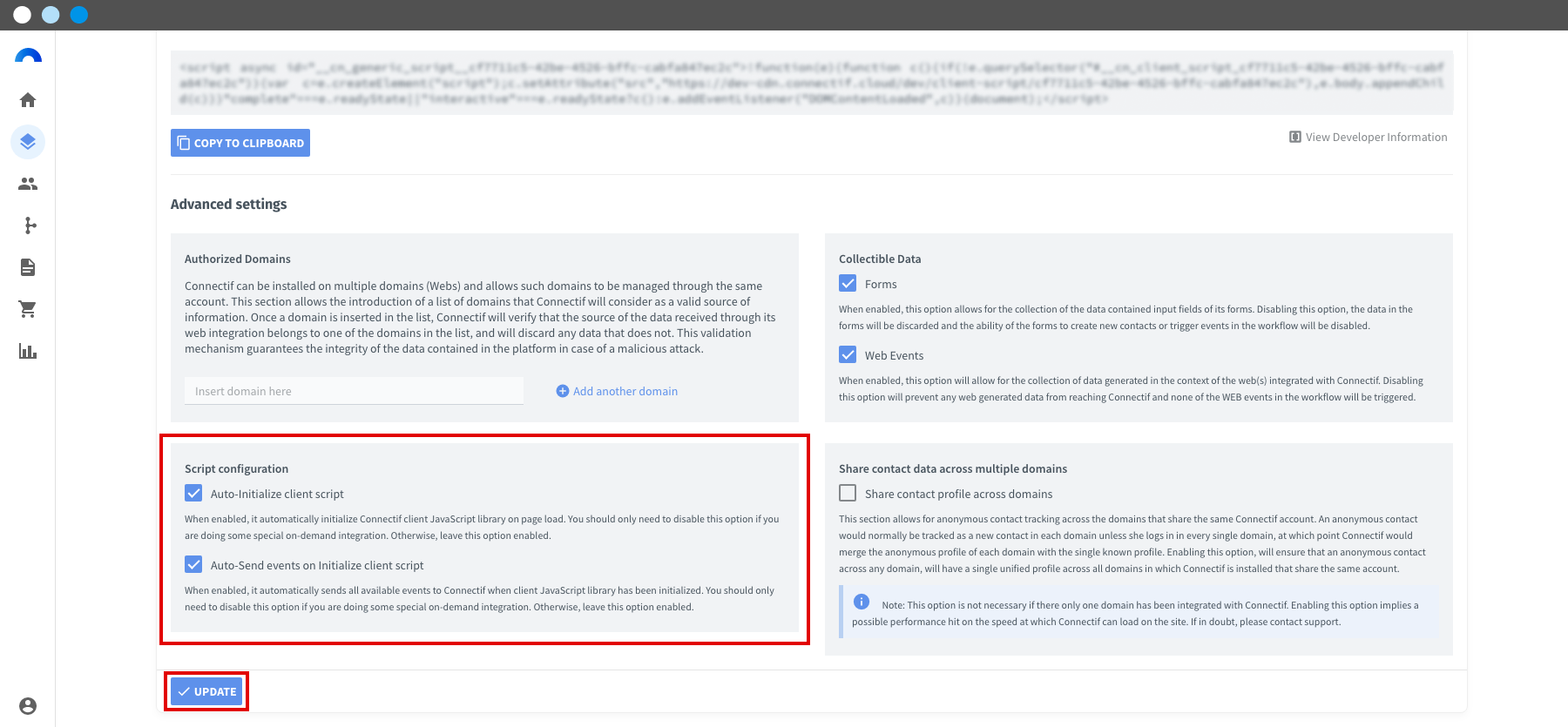1568x727 pixels.
Task: Toggle Auto-Send events on Initialize checkbox
Action: (193, 564)
